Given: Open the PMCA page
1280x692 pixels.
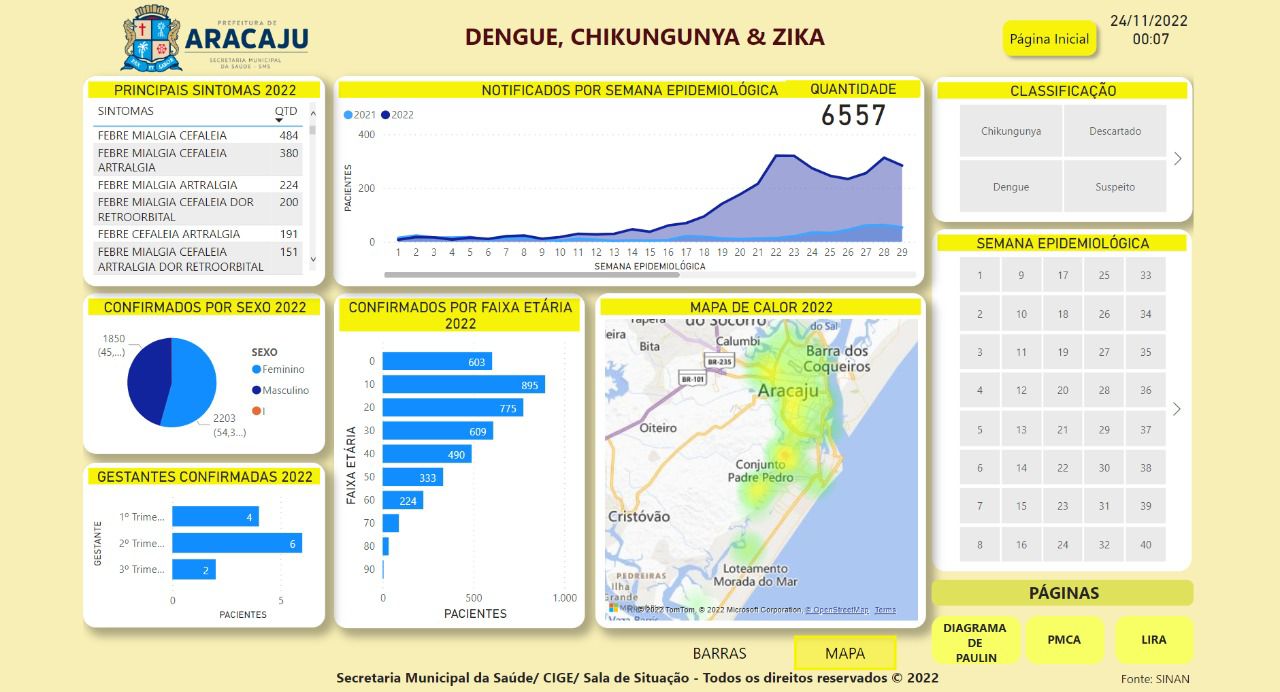Looking at the screenshot, I should click(1064, 640).
